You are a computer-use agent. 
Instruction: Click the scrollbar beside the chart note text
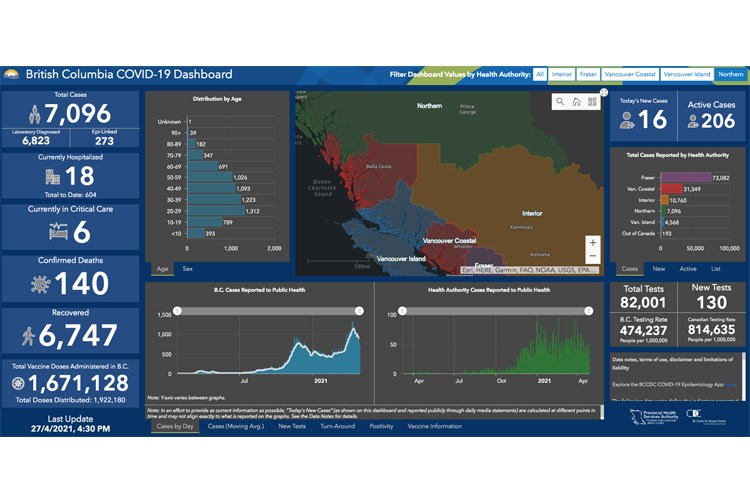[x=602, y=412]
